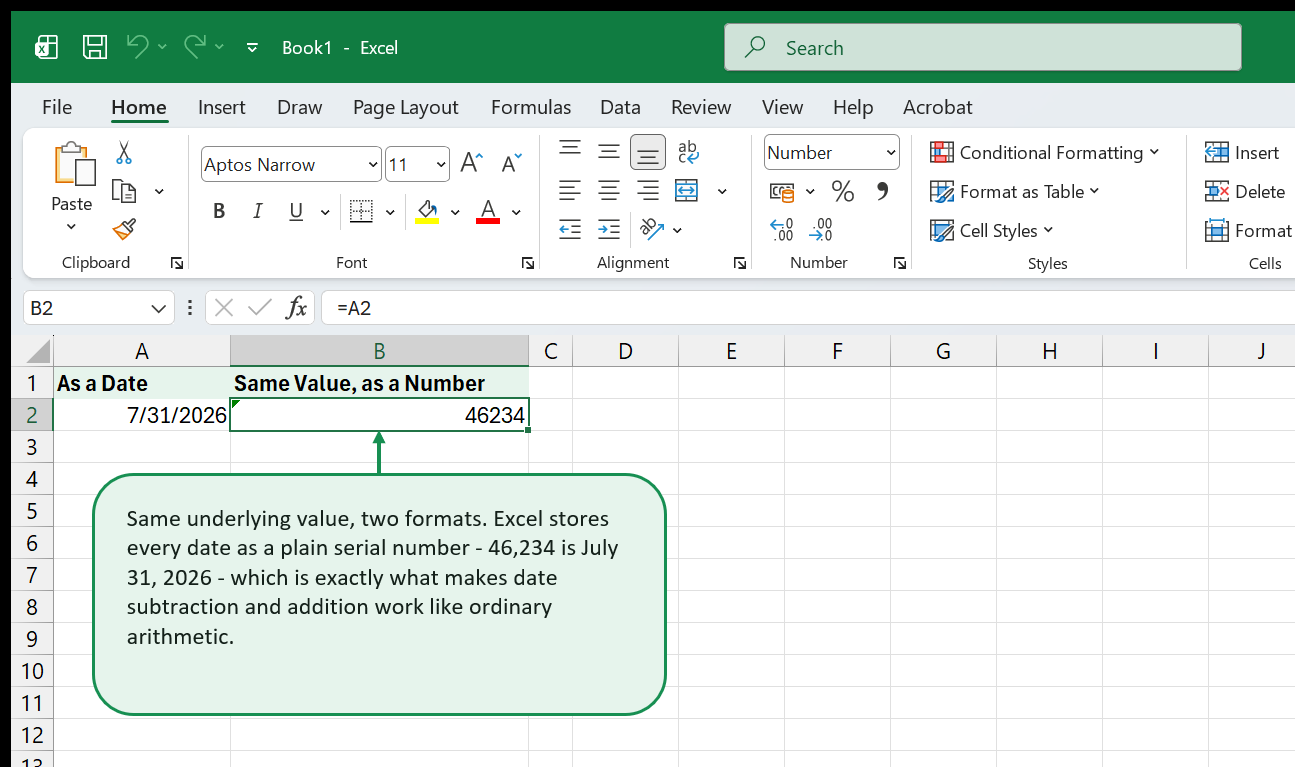Open the Alignment dialog launcher
Viewport: 1295px width, 767px height.
[740, 263]
